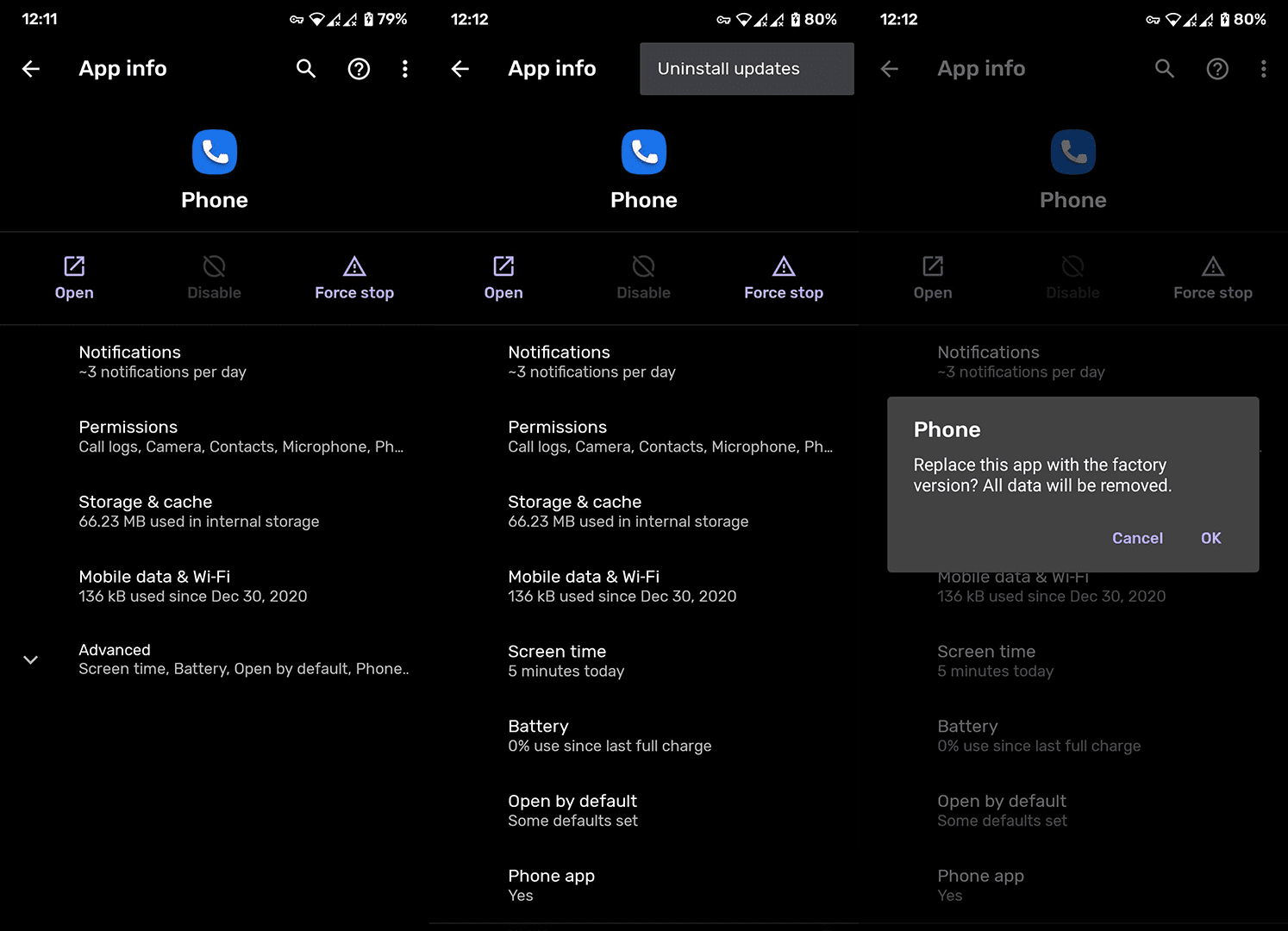Tap VPN key status icon in left screen
This screenshot has width=1288, height=931.
(x=297, y=20)
